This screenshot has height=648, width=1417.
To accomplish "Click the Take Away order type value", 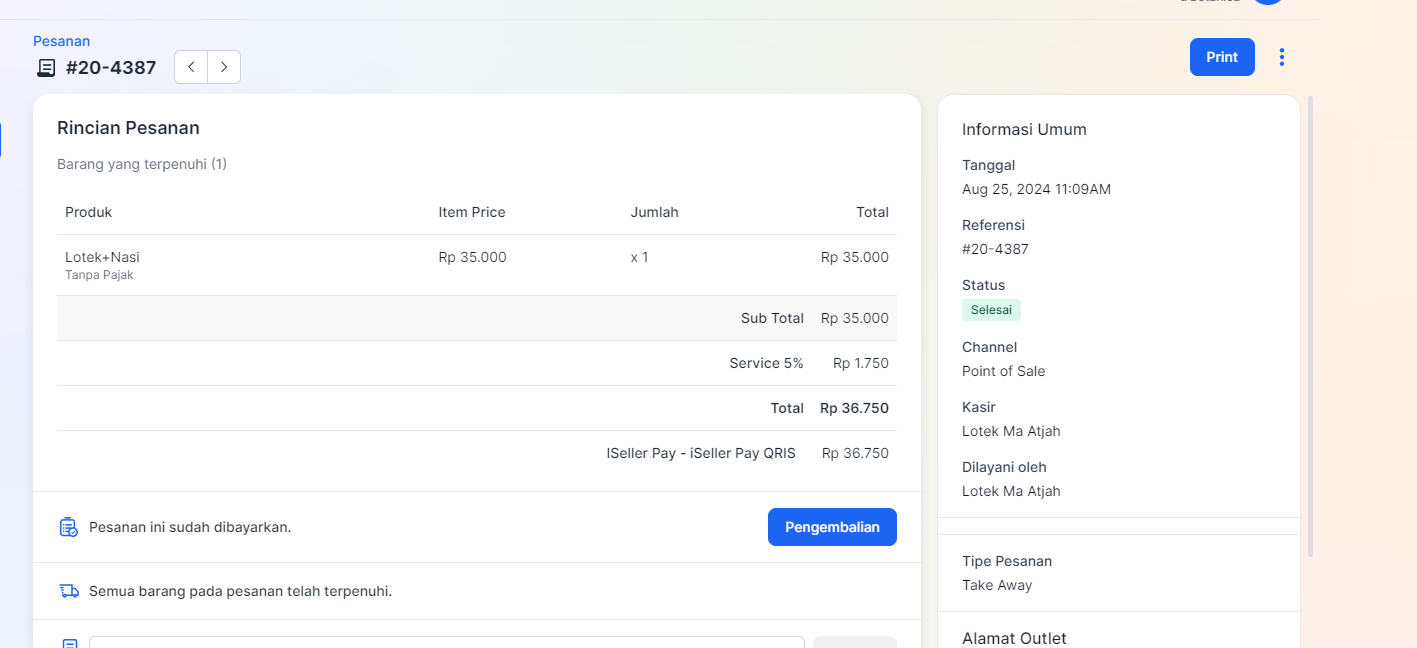I will pos(997,585).
